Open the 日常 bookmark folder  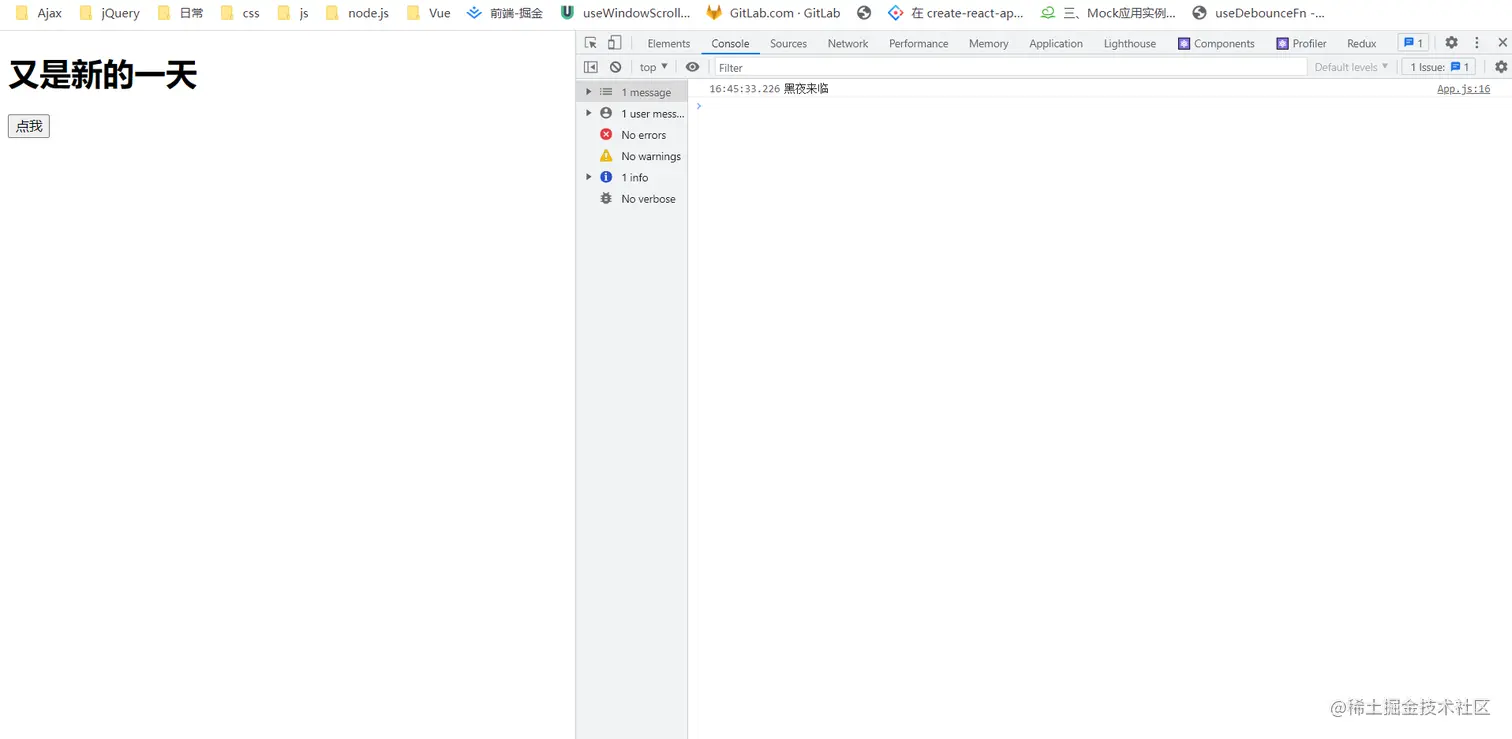180,13
